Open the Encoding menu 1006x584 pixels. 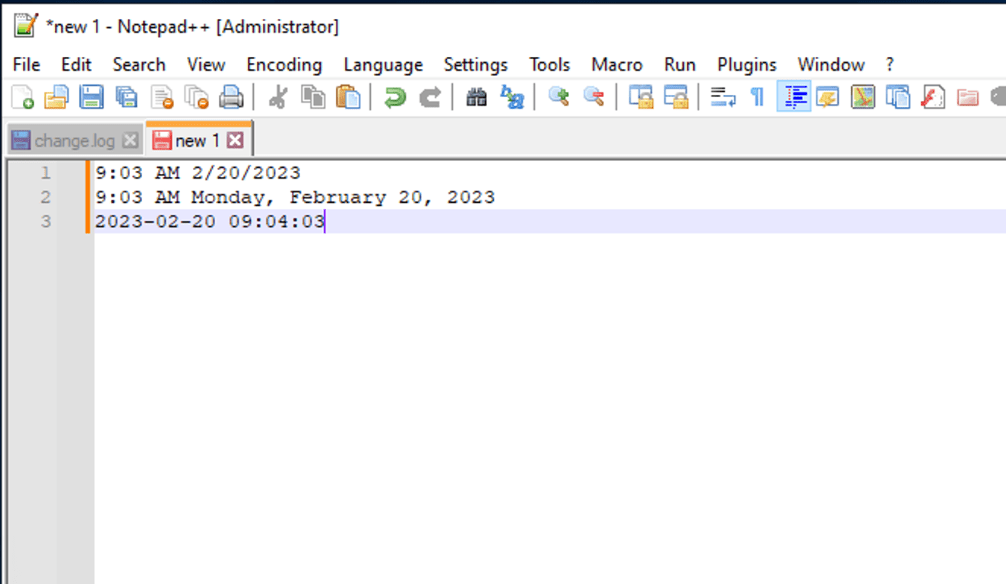pyautogui.click(x=284, y=64)
